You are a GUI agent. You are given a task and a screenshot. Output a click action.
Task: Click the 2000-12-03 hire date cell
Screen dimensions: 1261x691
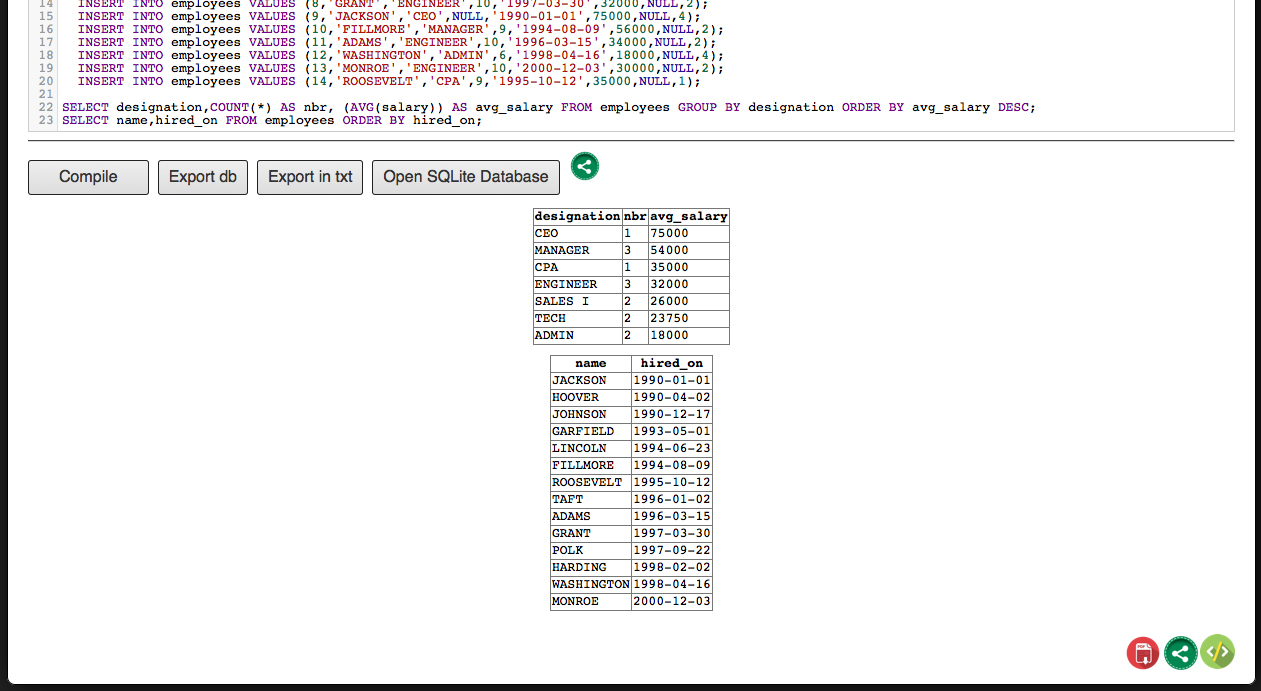click(671, 601)
